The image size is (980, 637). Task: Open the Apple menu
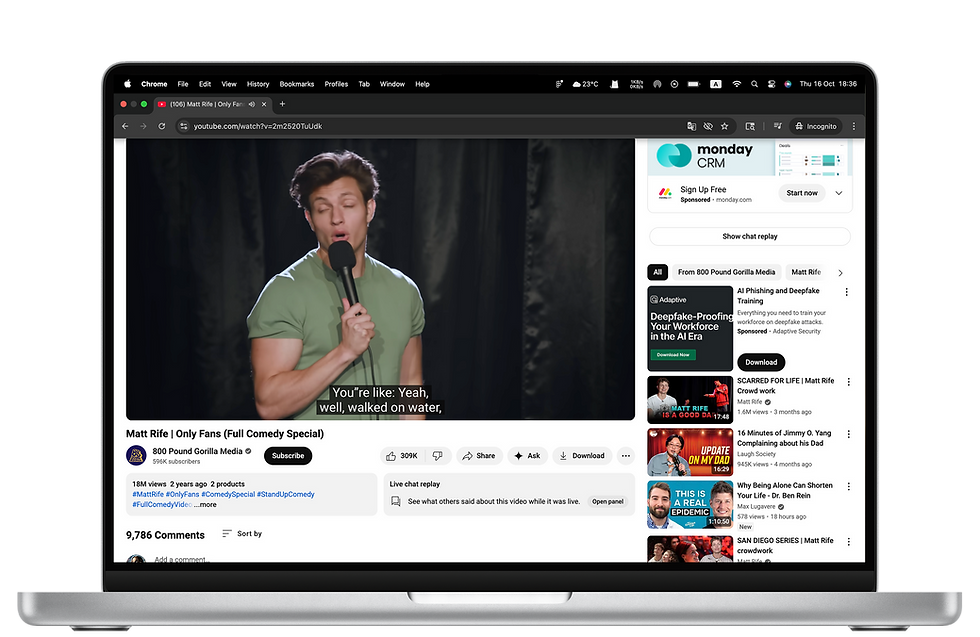coord(128,84)
